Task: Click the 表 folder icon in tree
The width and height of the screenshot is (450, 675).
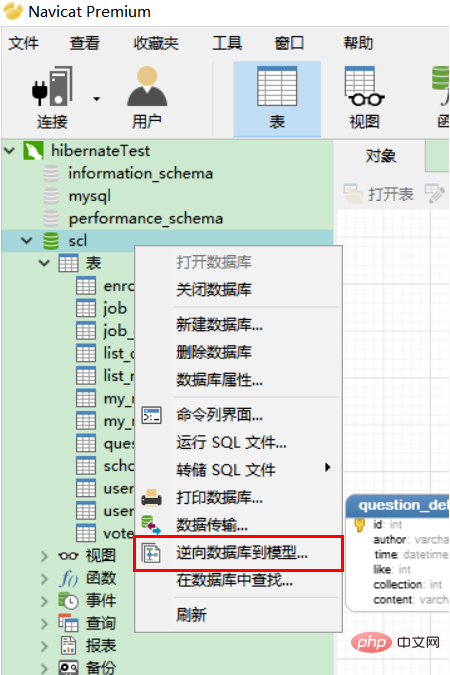Action: (68, 263)
